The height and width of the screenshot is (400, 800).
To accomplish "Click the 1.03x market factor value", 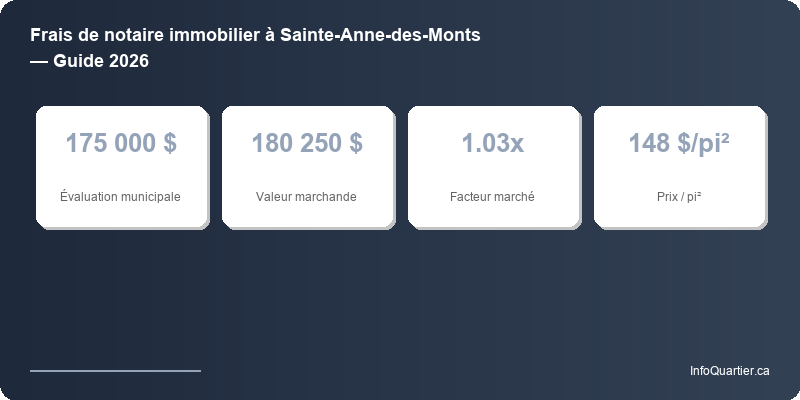I will 492,143.
